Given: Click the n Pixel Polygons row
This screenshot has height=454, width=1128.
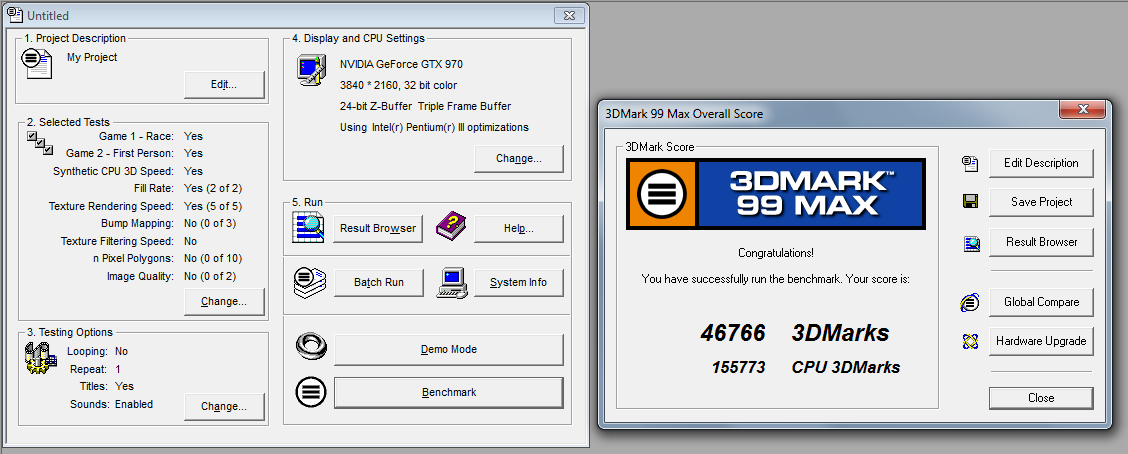Looking at the screenshot, I should pos(170,258).
